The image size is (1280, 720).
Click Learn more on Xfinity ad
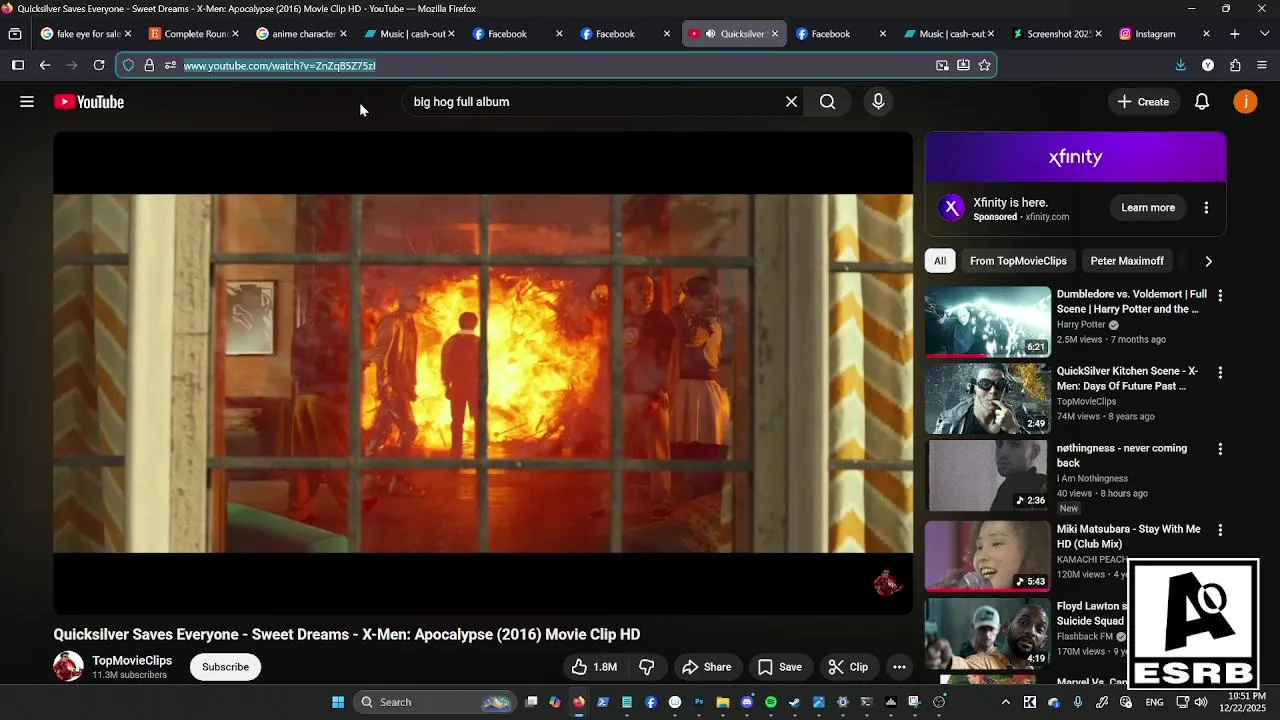[1148, 208]
